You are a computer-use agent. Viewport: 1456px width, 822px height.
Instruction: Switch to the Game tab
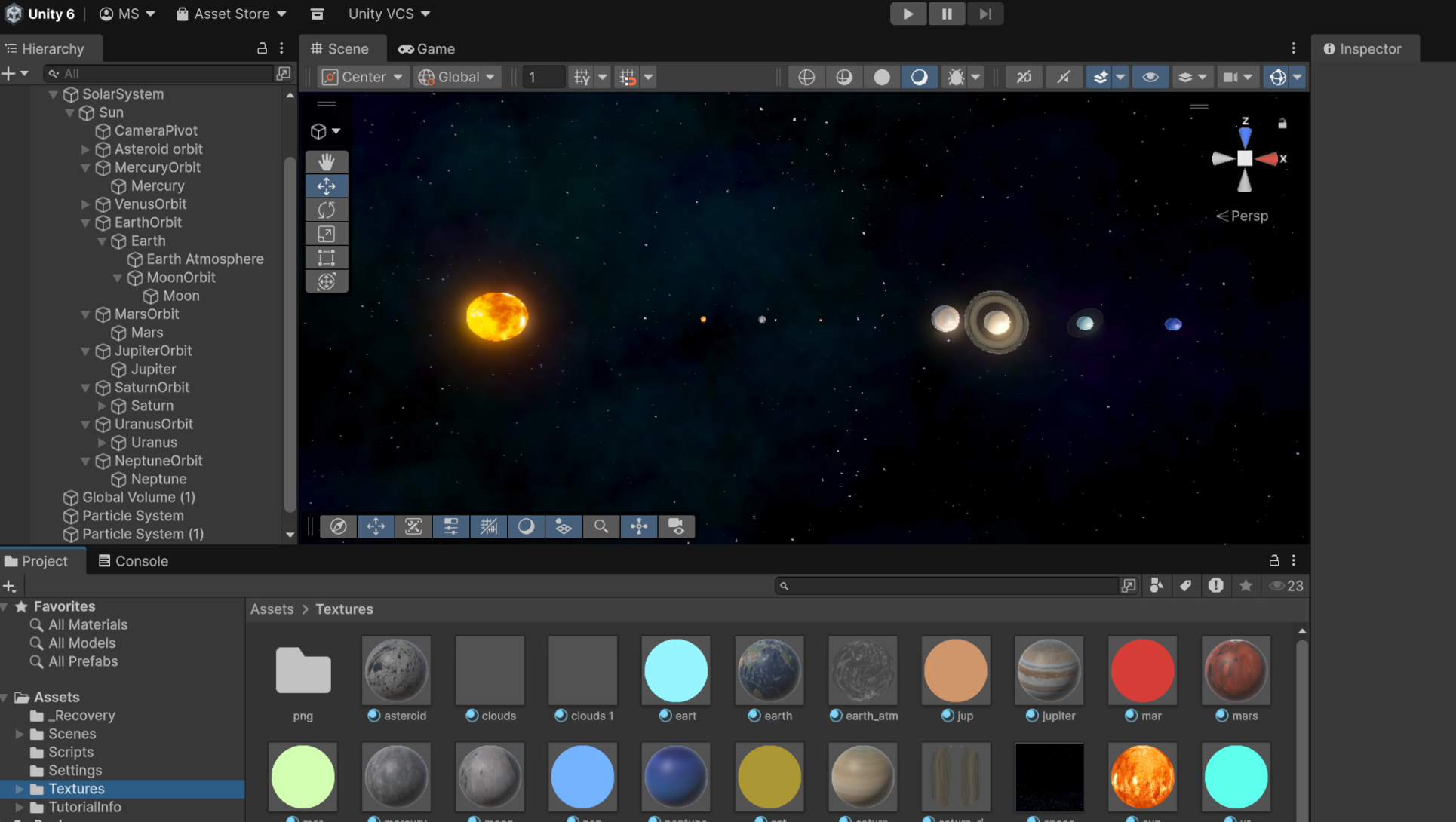[427, 48]
